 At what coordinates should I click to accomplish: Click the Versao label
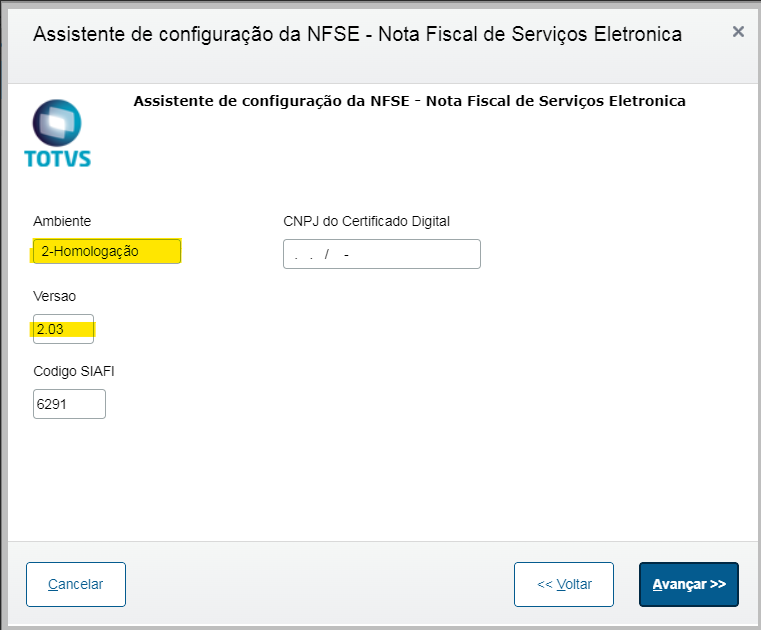[x=54, y=297]
